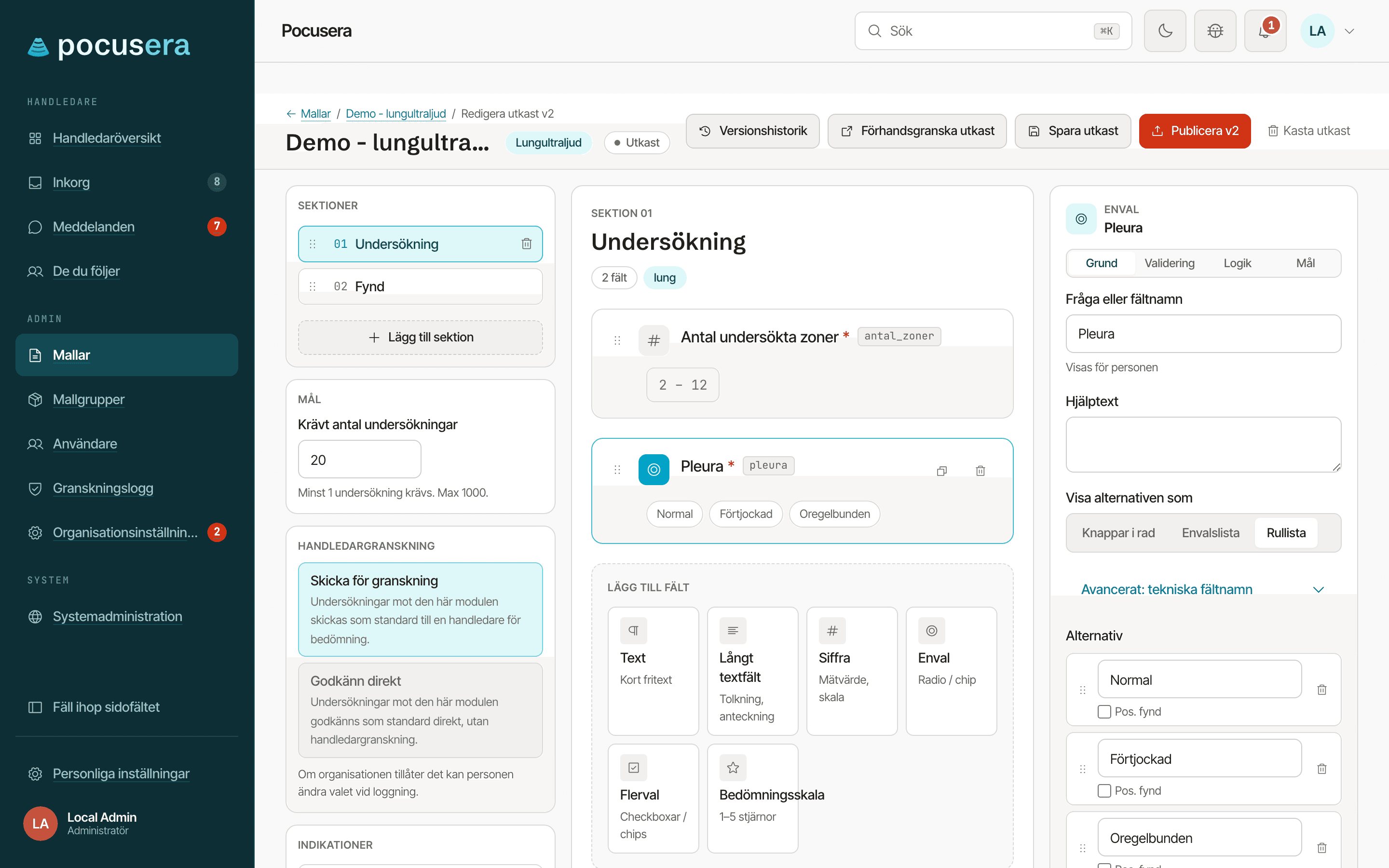Open the Grund tab
Image resolution: width=1389 pixels, height=868 pixels.
point(1101,263)
